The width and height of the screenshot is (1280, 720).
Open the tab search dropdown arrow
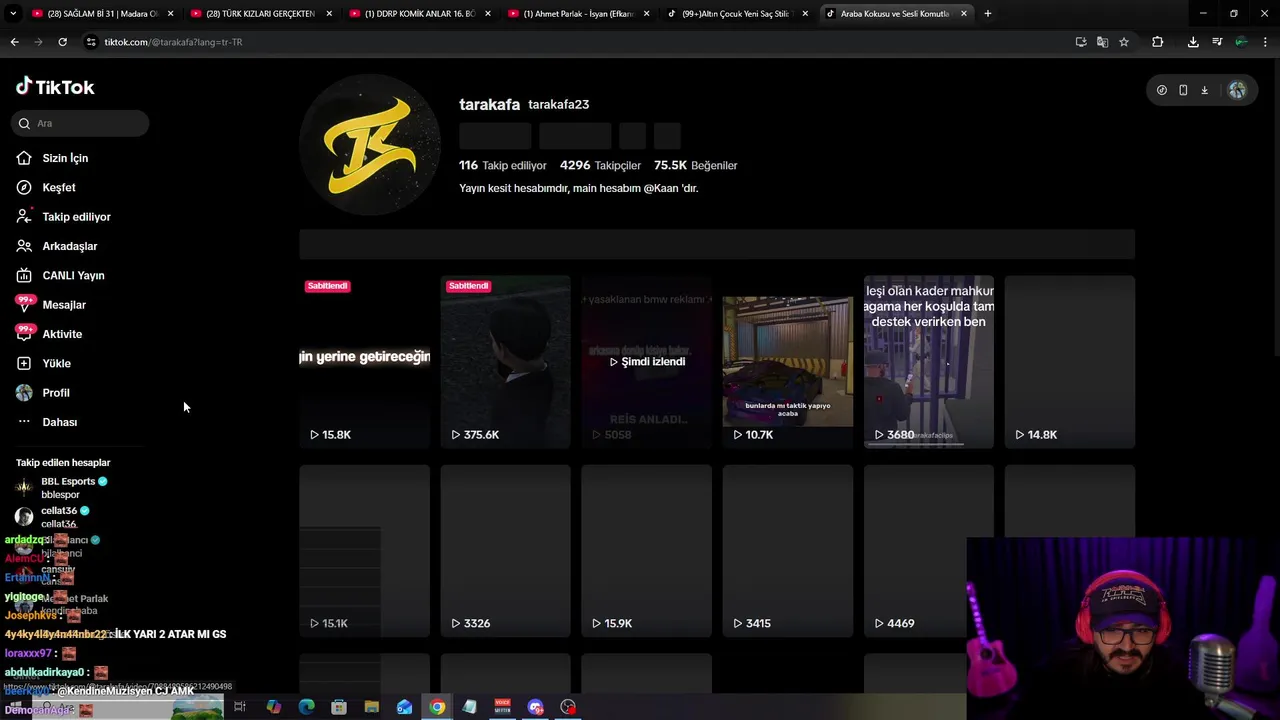coord(13,14)
